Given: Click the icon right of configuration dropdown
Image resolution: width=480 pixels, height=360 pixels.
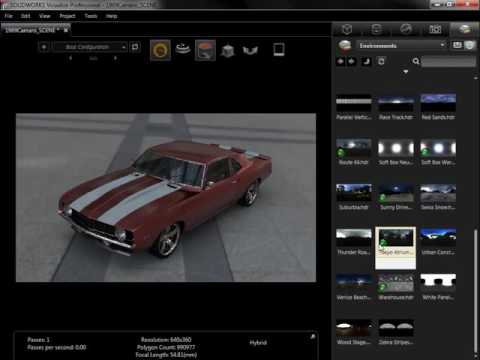Looking at the screenshot, I should 135,47.
